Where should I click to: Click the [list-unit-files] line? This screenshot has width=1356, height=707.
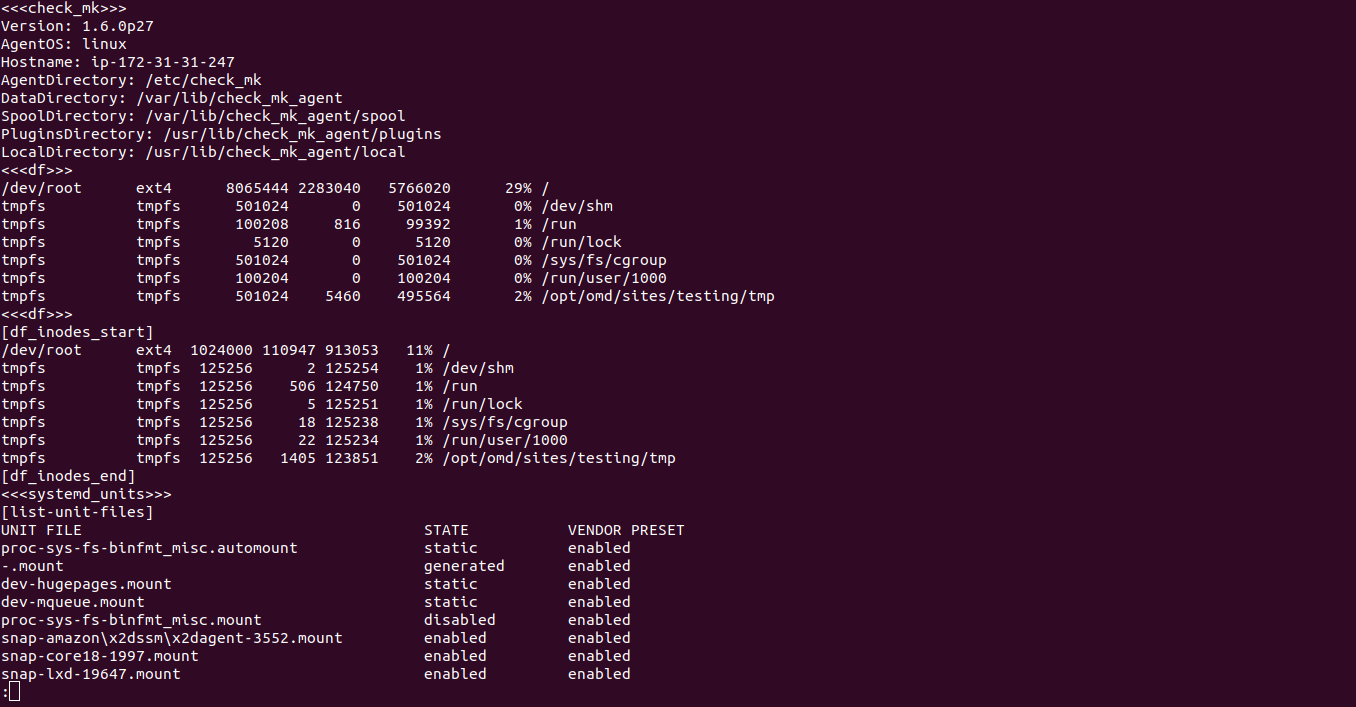[77, 512]
